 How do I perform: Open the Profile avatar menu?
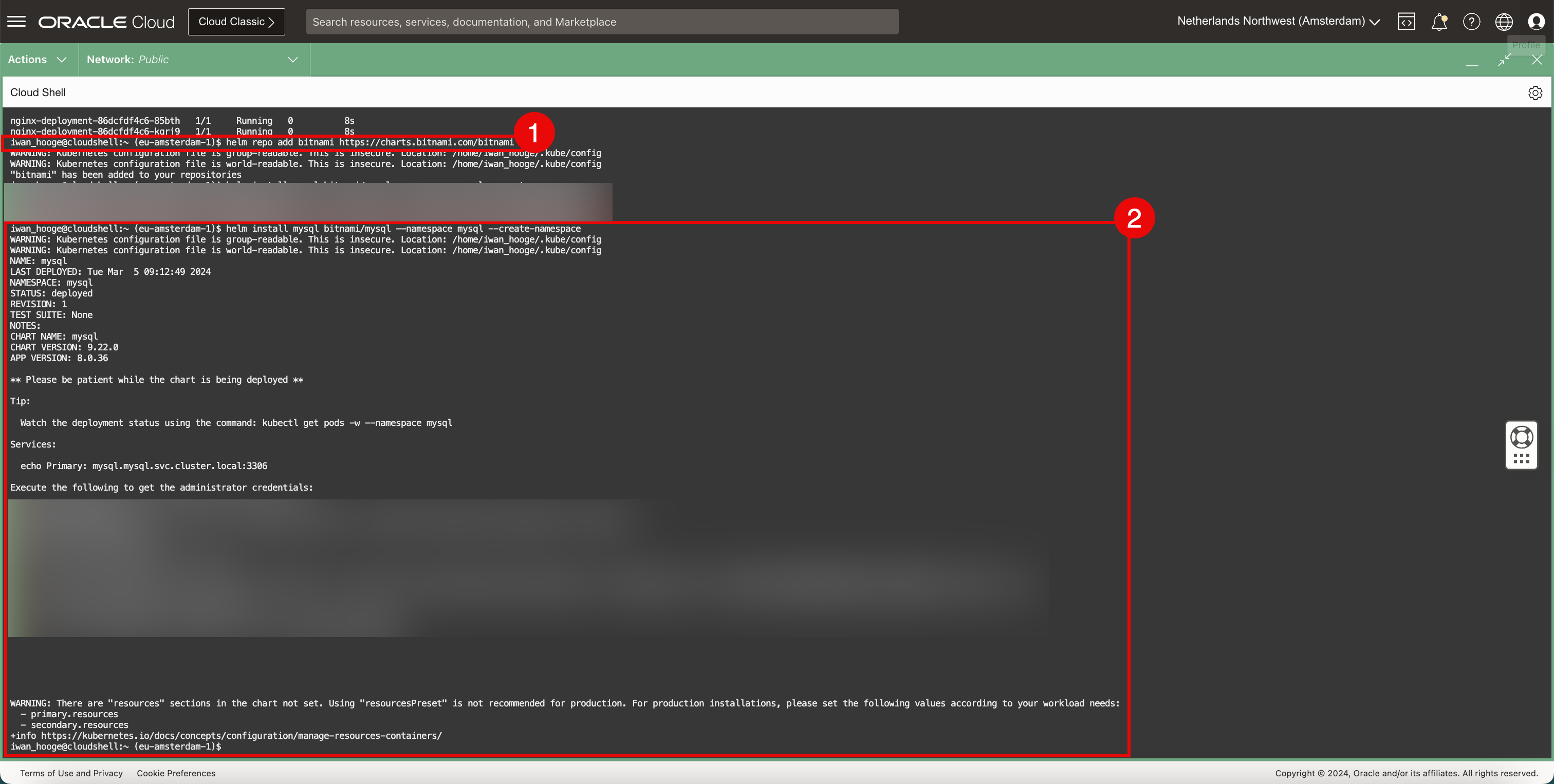tap(1536, 22)
